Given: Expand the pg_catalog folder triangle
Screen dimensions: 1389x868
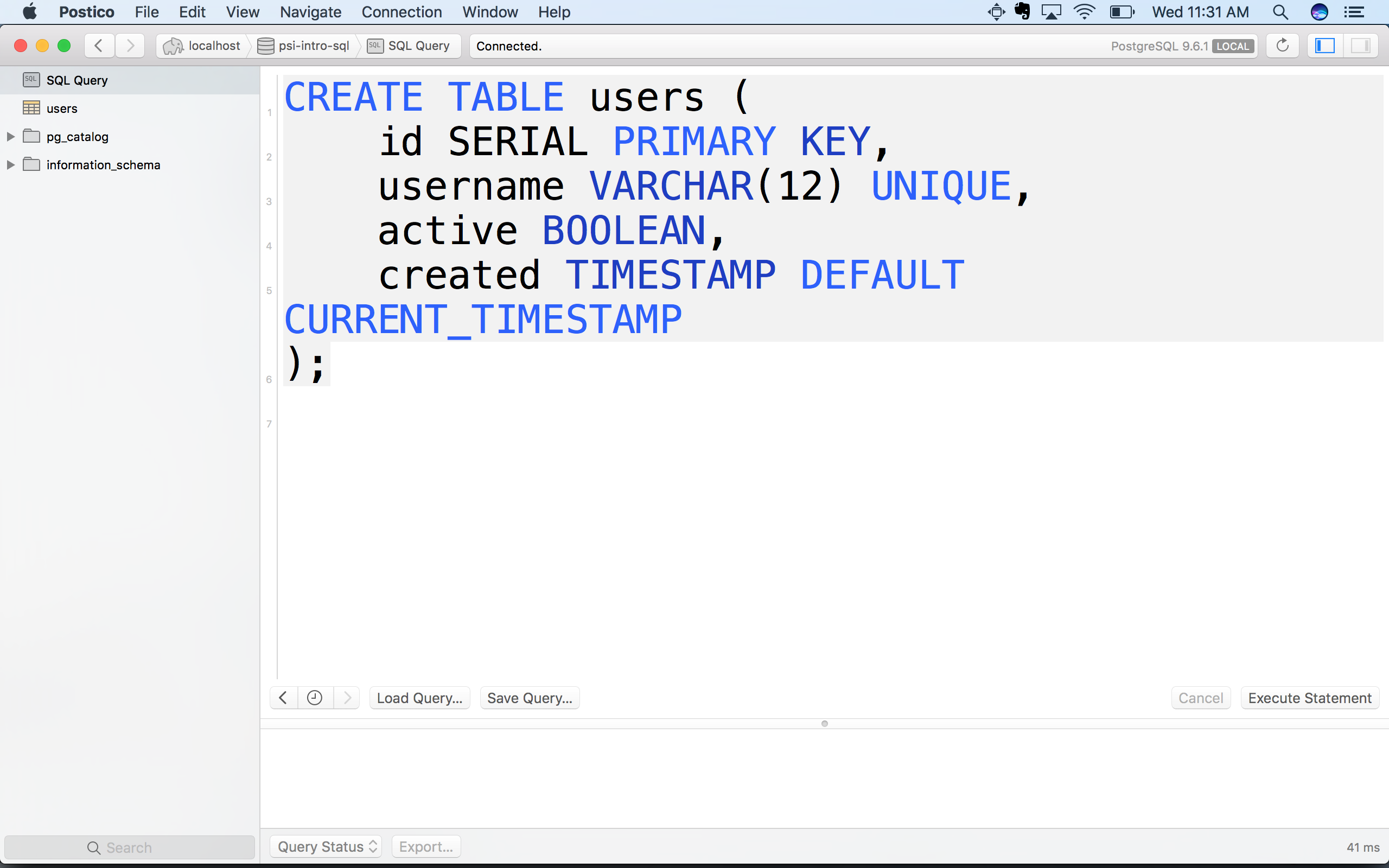Looking at the screenshot, I should pyautogui.click(x=10, y=137).
